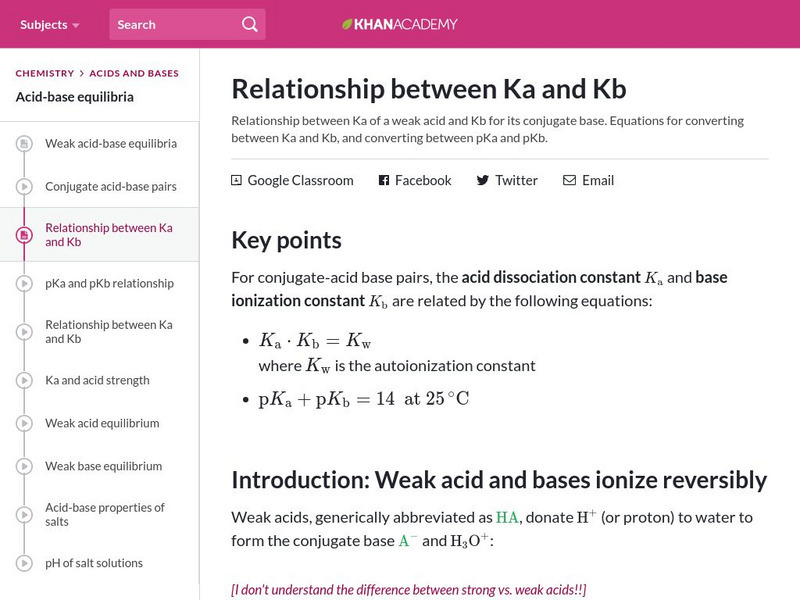Select Weak acid equilibrium in the sidebar

tap(102, 423)
